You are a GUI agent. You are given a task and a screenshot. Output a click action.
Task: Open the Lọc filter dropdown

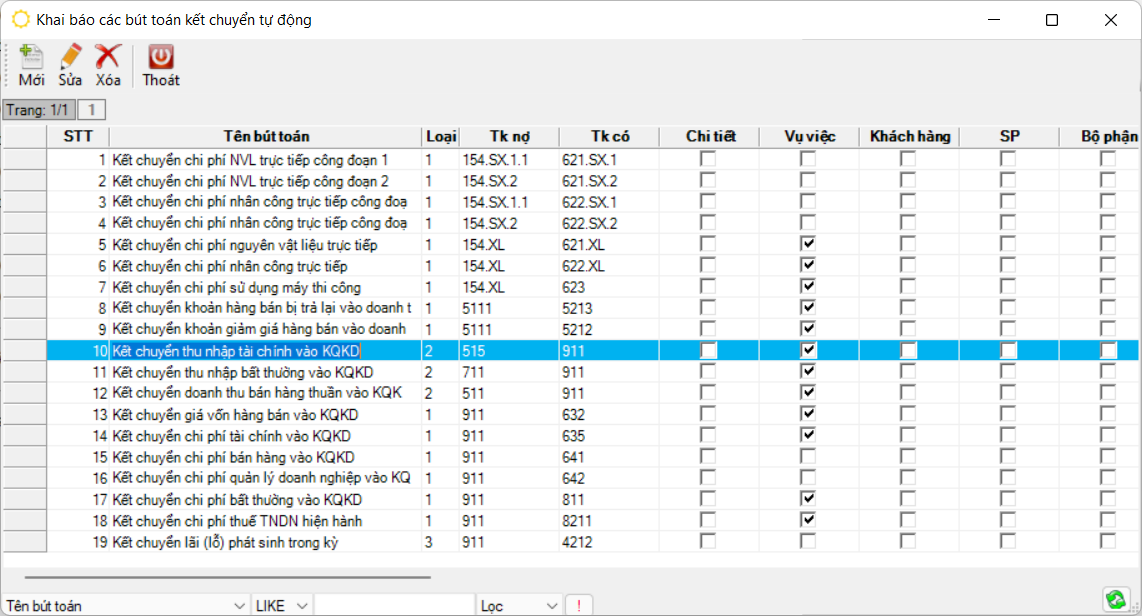pyautogui.click(x=551, y=606)
